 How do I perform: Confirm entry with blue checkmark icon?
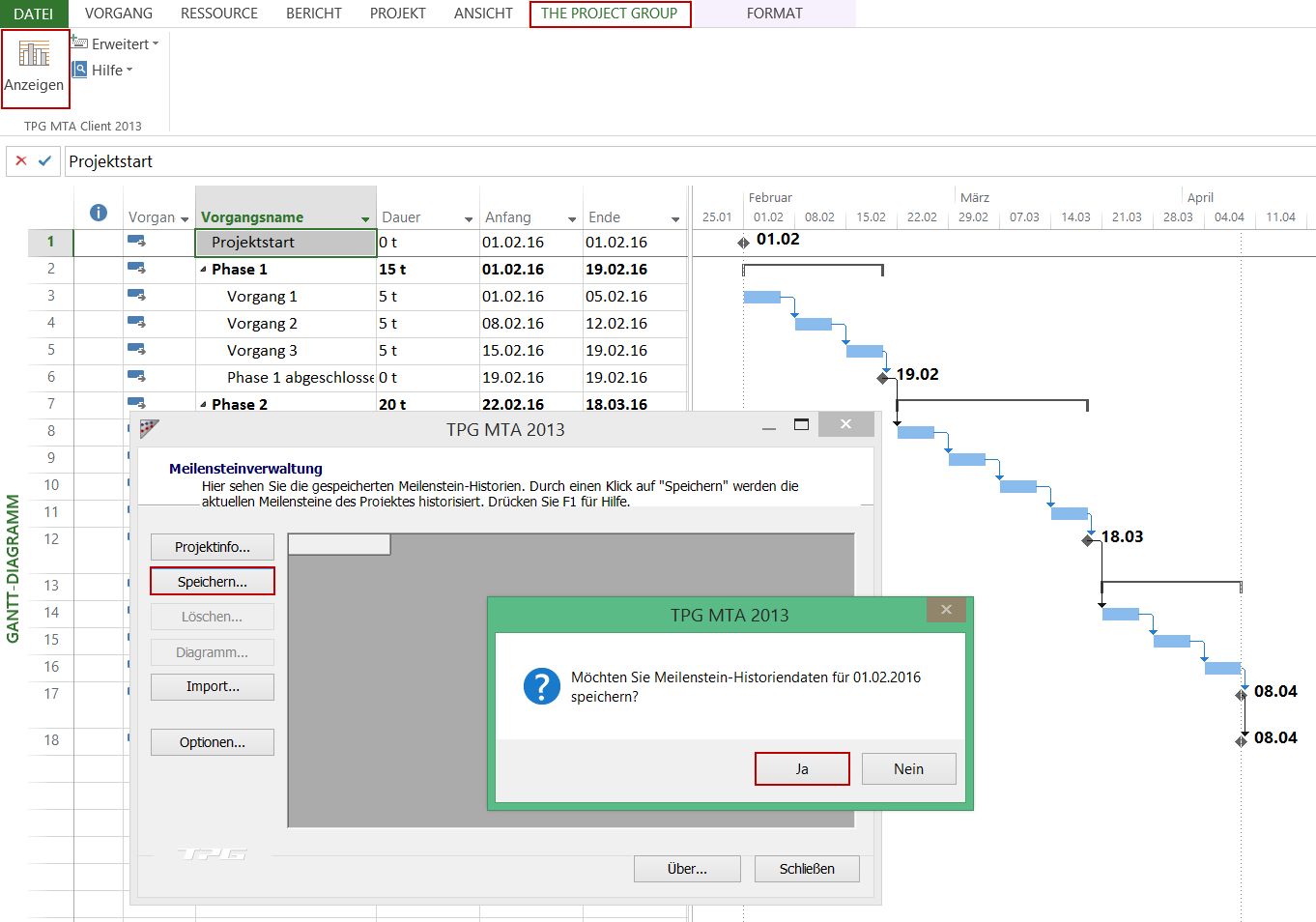(x=44, y=160)
